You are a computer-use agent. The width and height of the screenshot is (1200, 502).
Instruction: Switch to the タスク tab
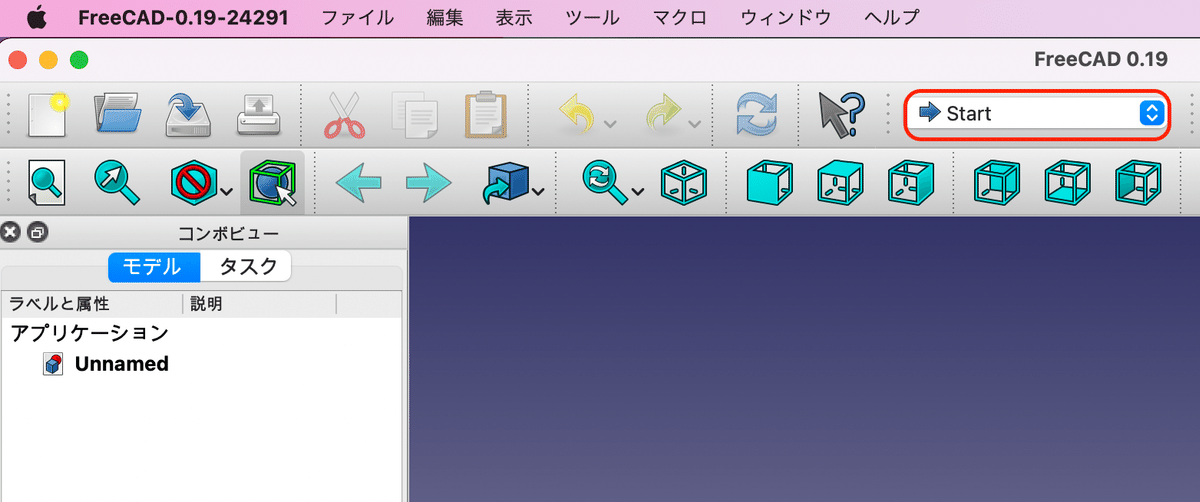pos(246,267)
